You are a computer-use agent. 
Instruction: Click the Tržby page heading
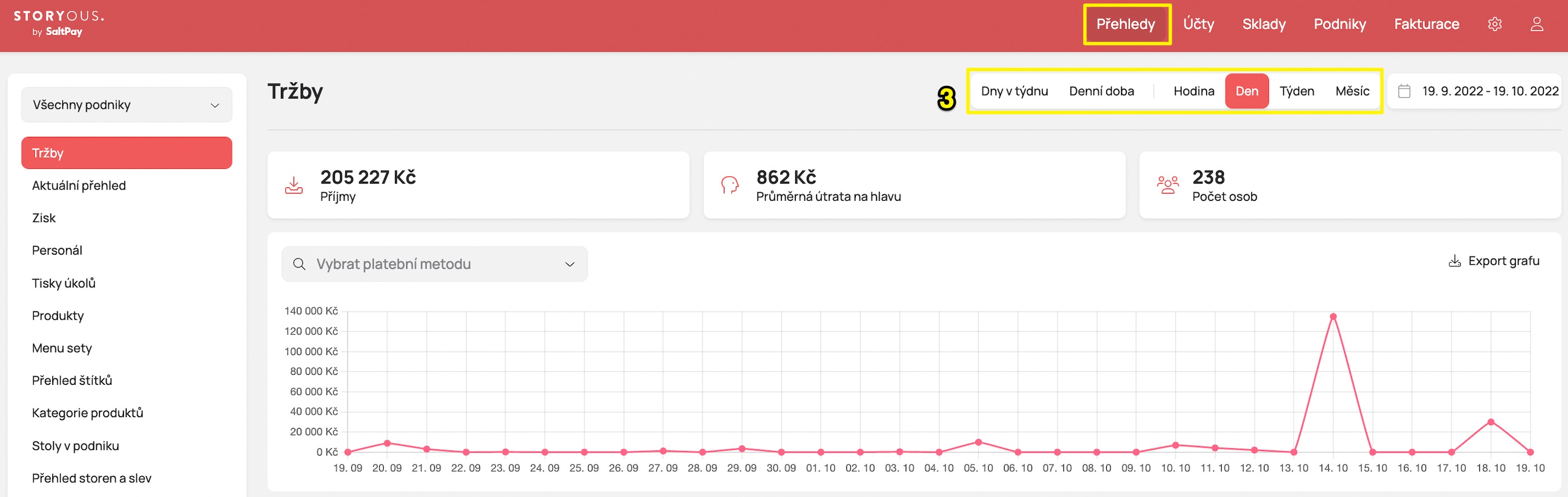(295, 91)
